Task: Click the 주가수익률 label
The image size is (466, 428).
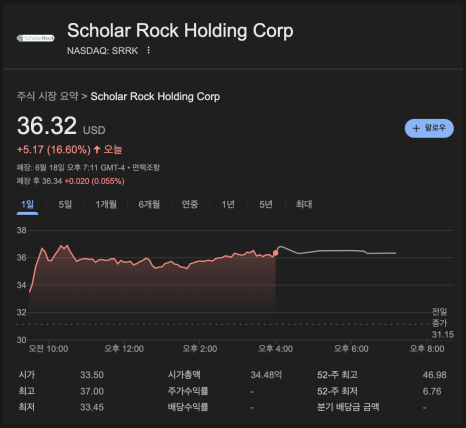Action: 188,391
